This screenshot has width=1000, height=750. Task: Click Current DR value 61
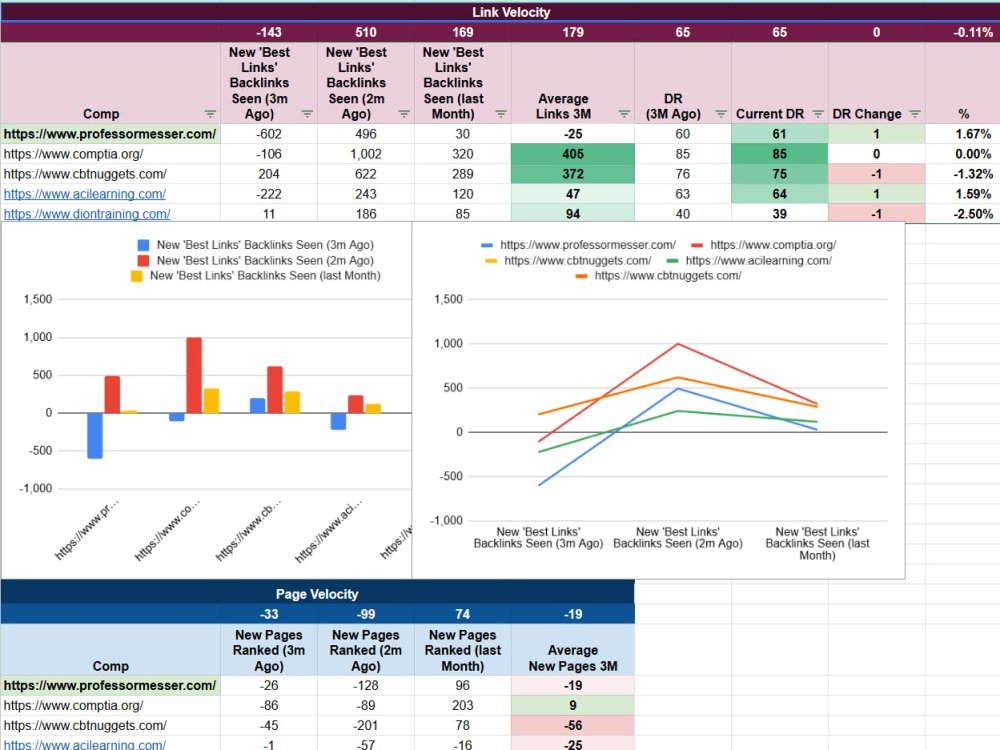(779, 134)
